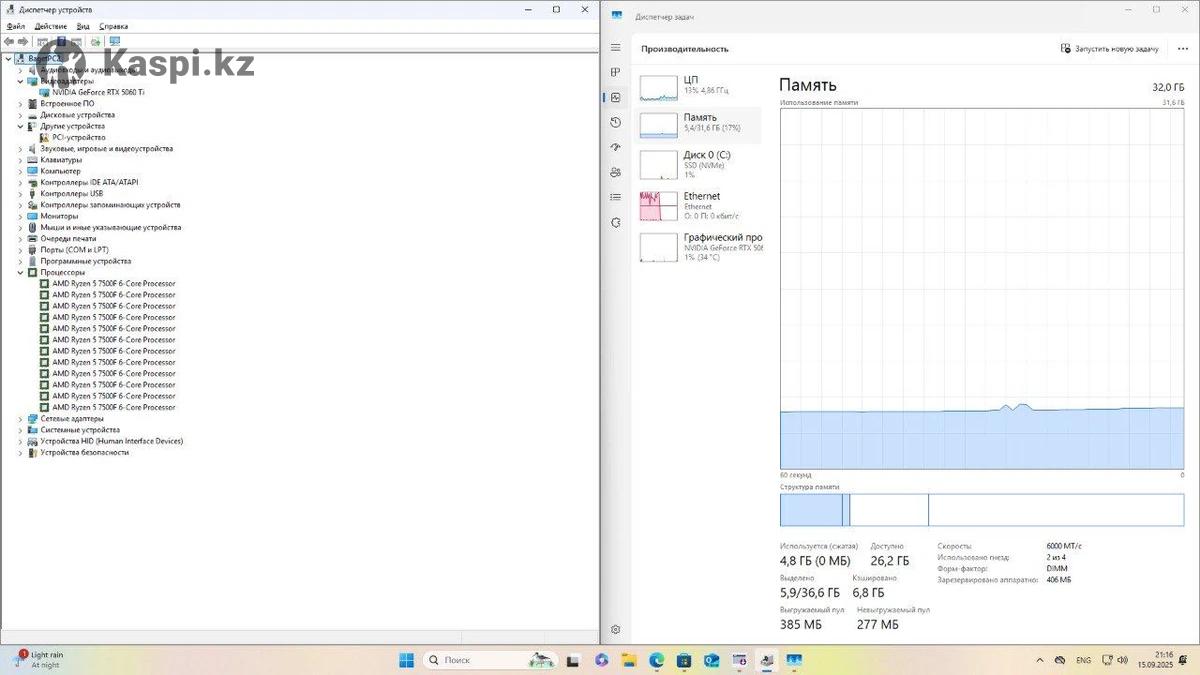Click Запустить новую задачу button

(x=1110, y=49)
